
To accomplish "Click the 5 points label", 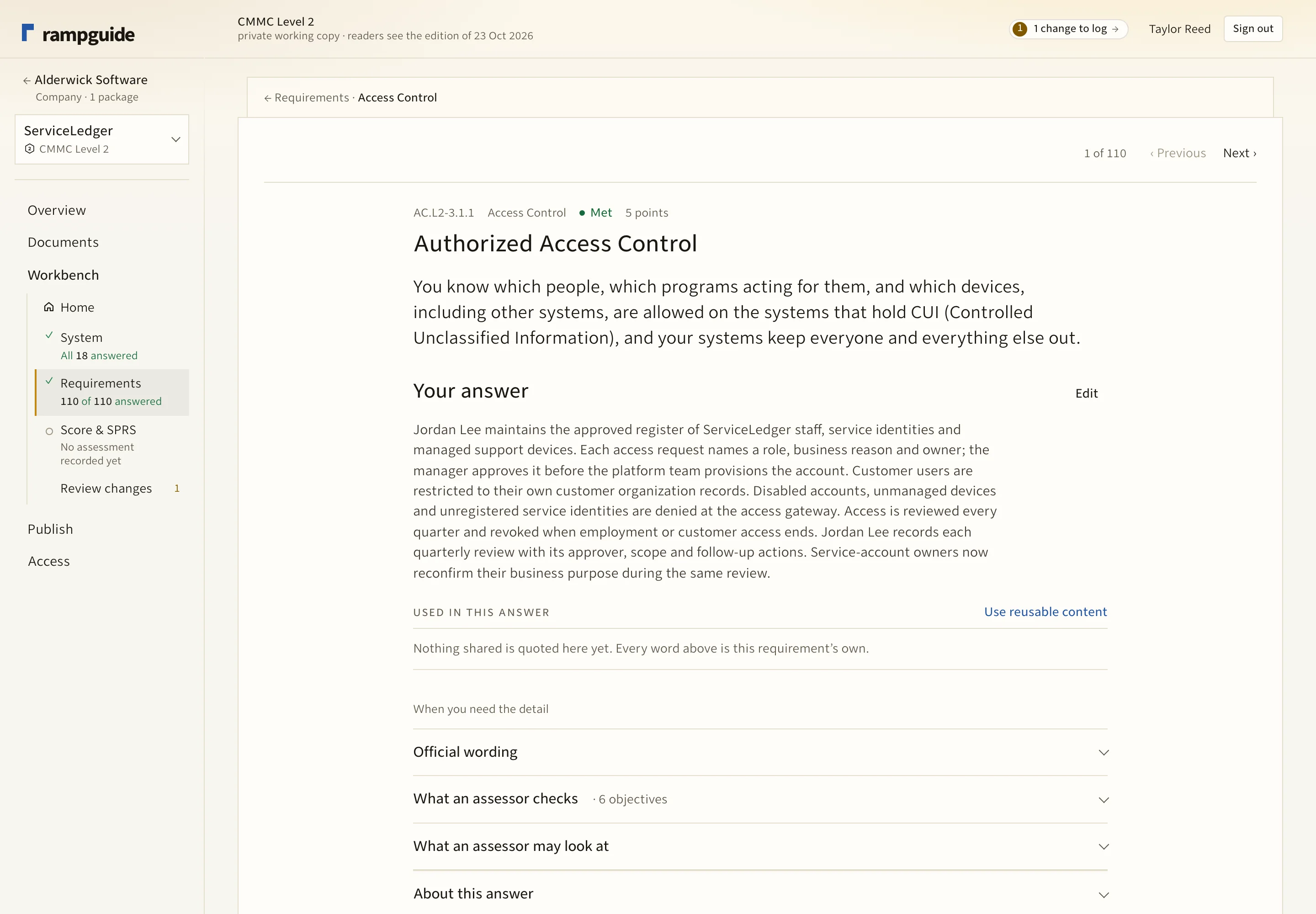I will (x=647, y=213).
